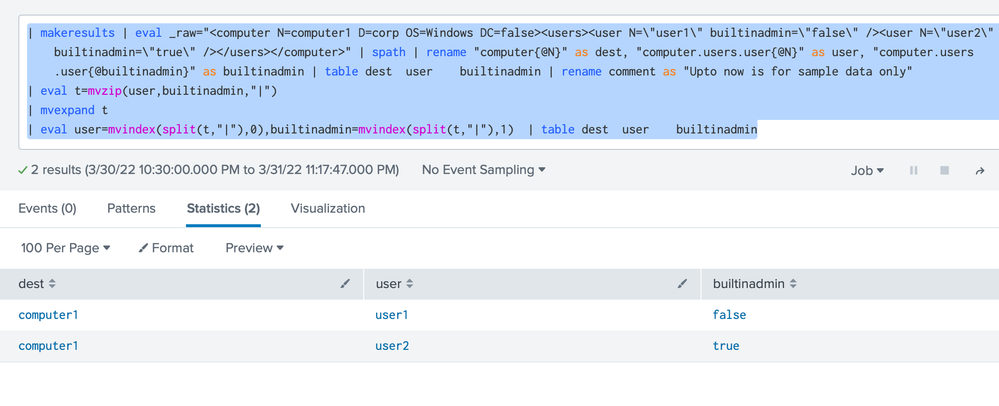
Task: Open the Format options
Action: click(x=166, y=247)
